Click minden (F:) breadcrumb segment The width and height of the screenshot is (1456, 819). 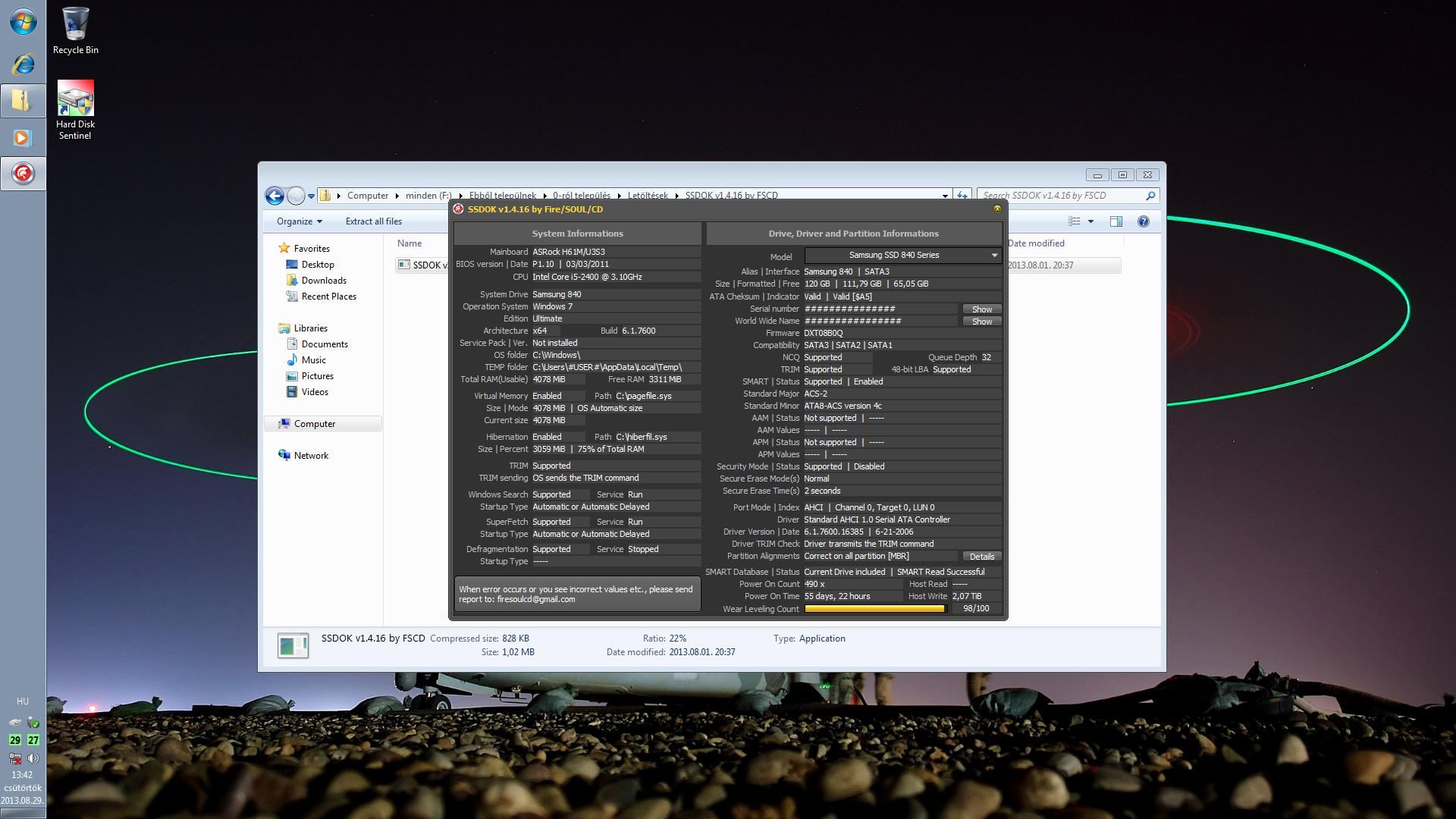click(x=428, y=196)
